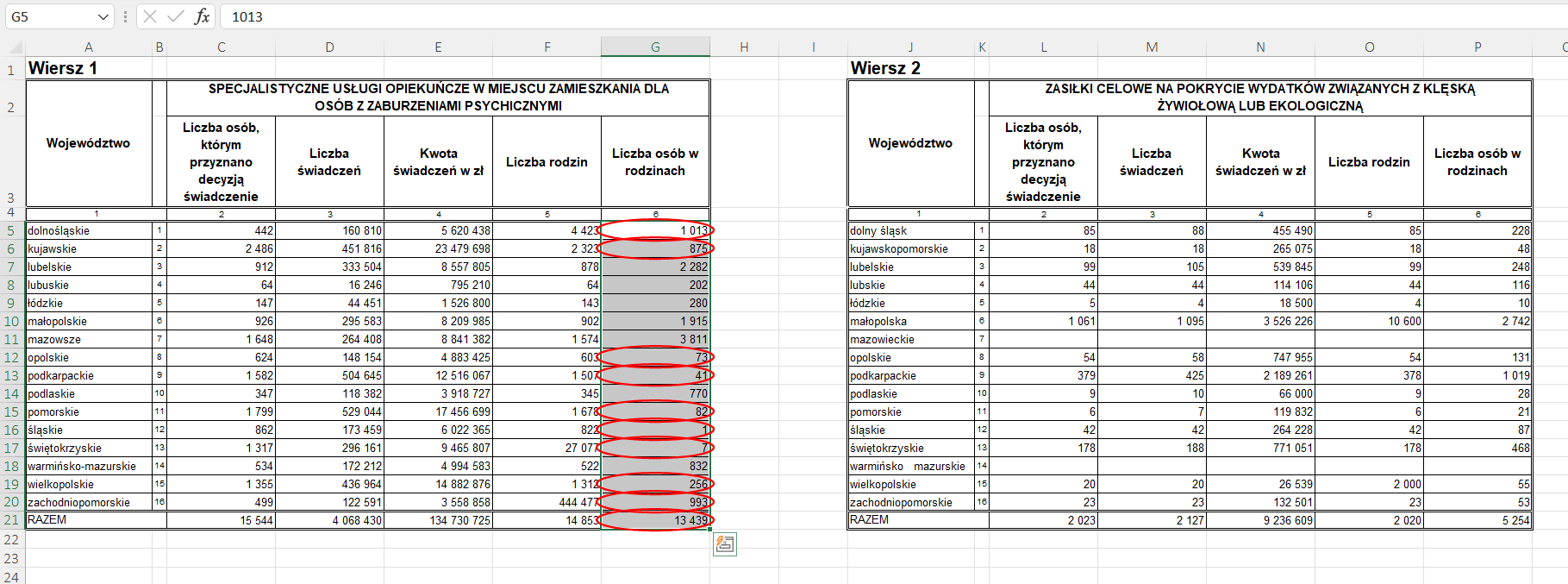
Task: Select the mazowieckie cell in the right table
Action: [x=910, y=339]
